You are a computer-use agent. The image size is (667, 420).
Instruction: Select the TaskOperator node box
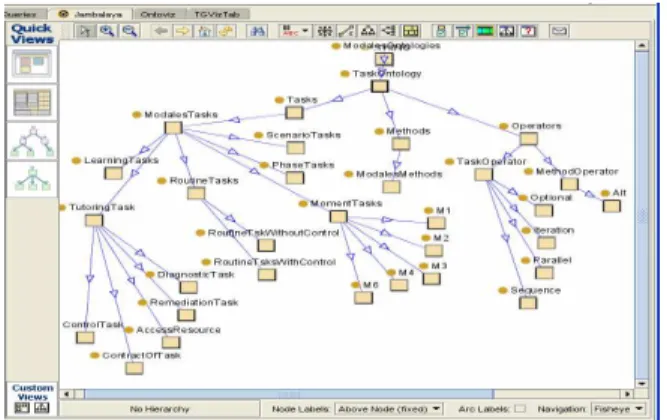(x=484, y=174)
